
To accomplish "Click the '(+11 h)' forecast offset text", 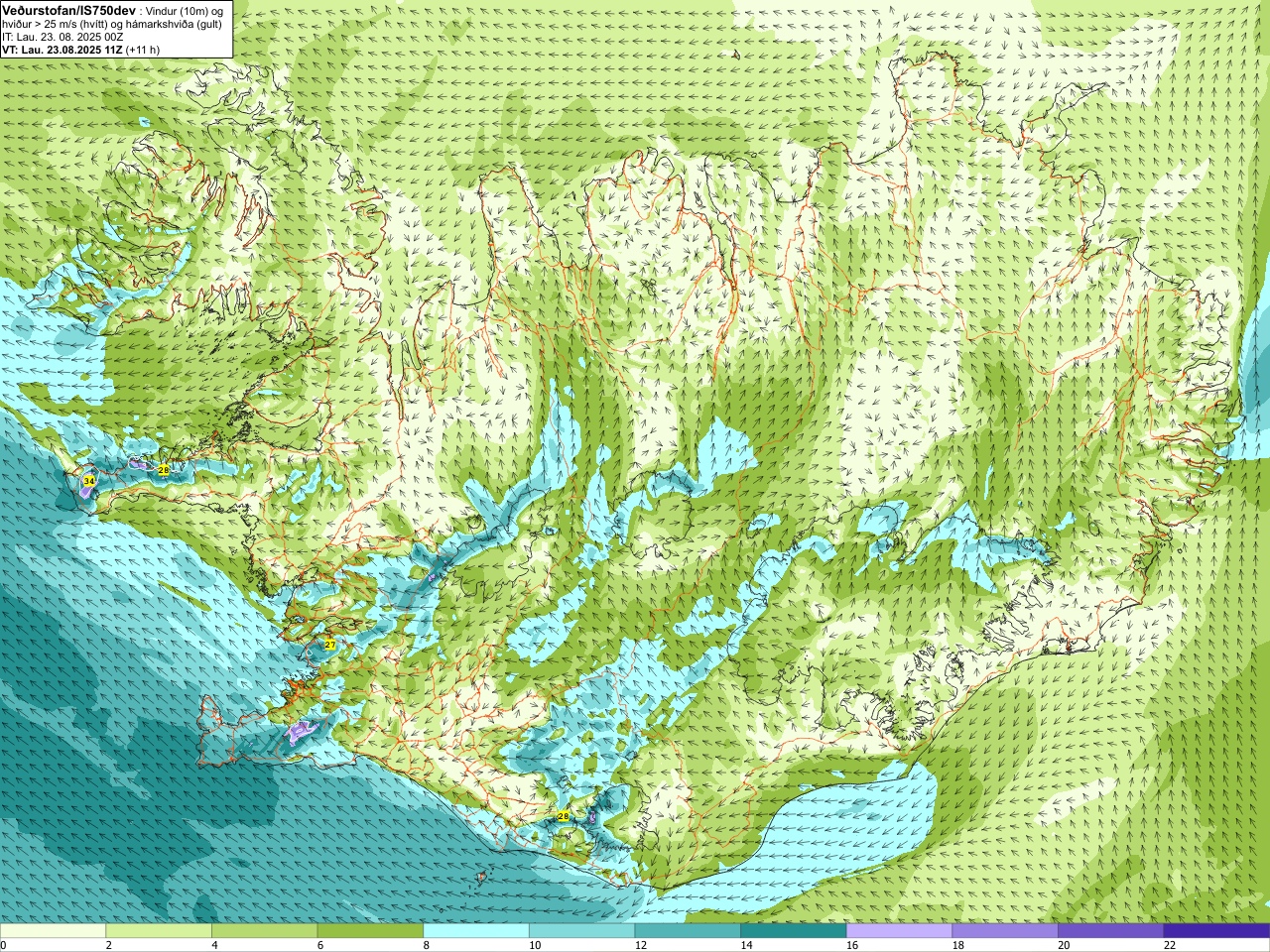I will [143, 50].
